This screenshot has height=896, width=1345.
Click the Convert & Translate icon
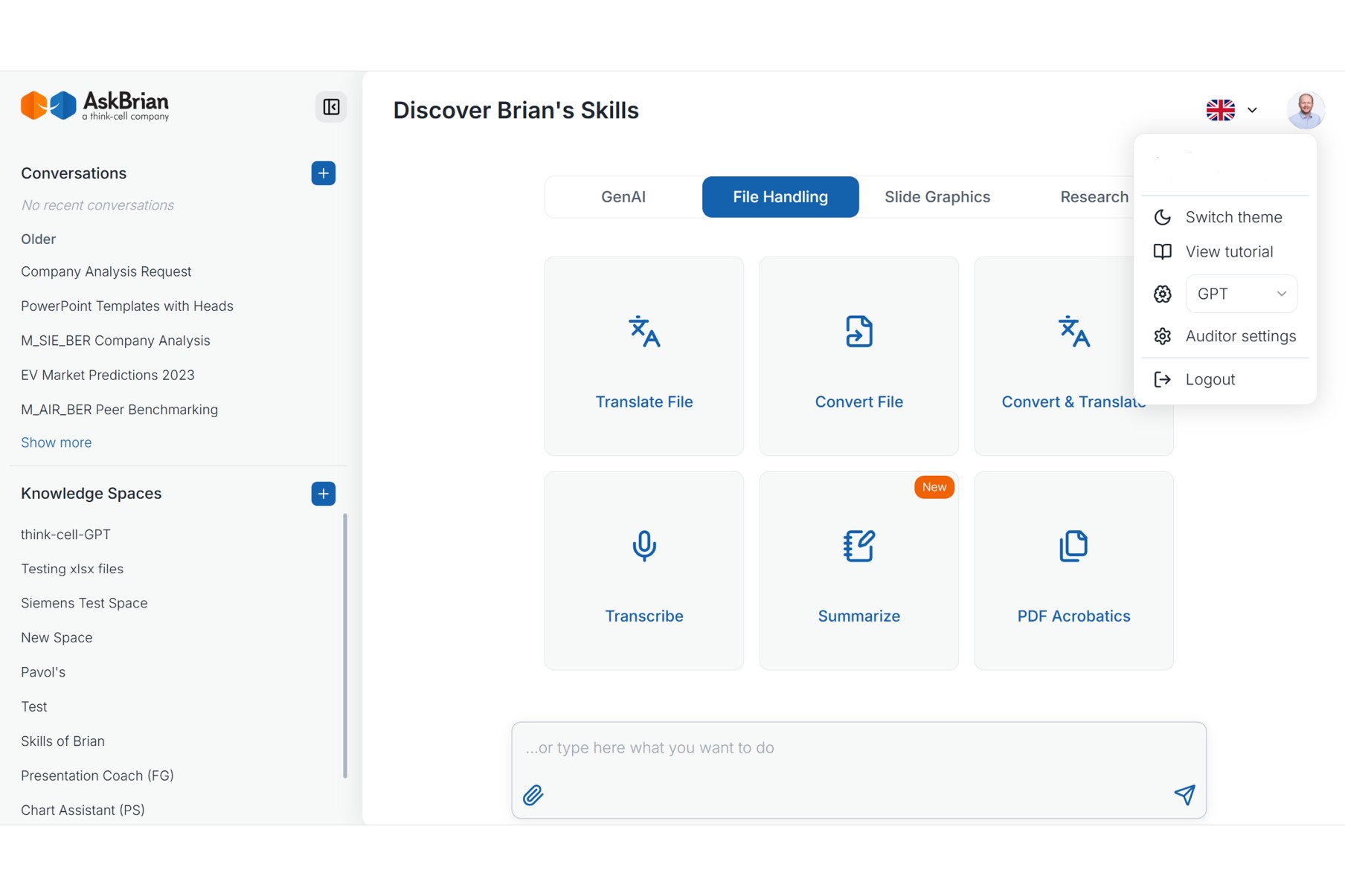click(1073, 332)
